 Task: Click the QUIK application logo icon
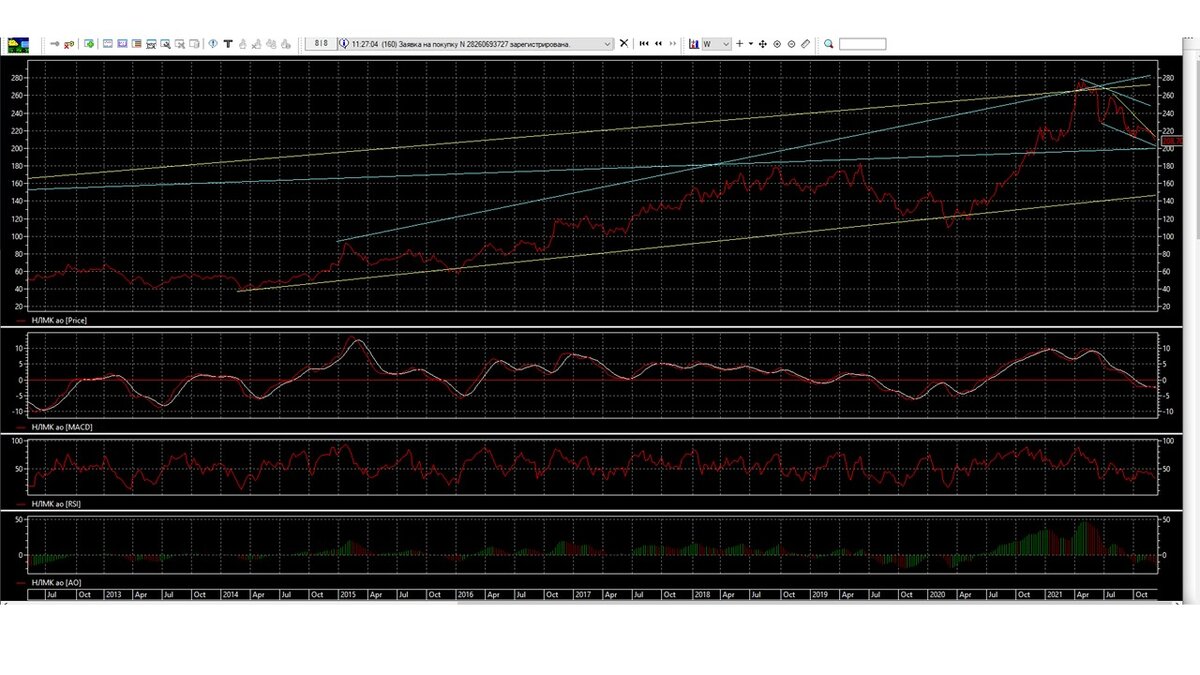click(x=19, y=44)
